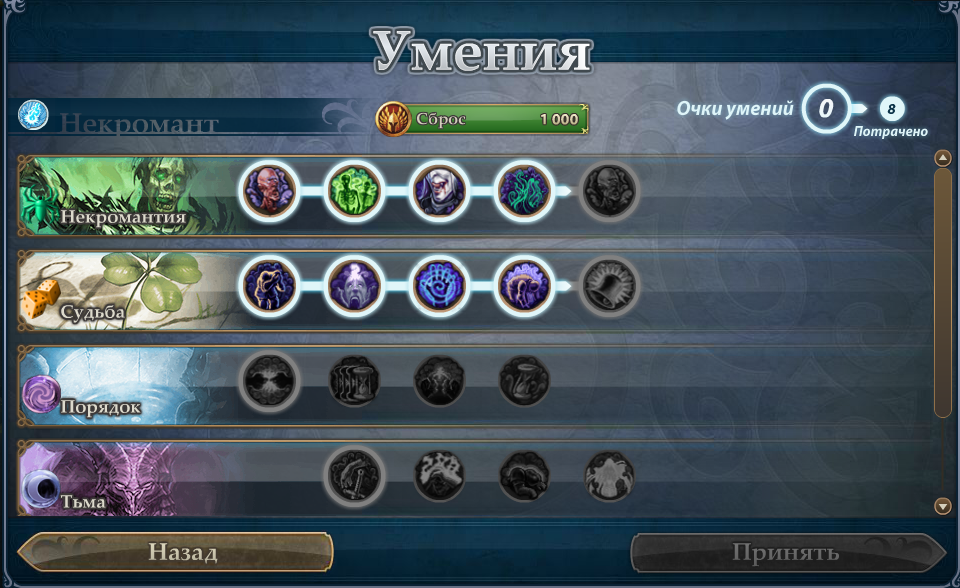960x588 pixels.
Task: Select the ghostly face Fate skill
Action: [353, 285]
